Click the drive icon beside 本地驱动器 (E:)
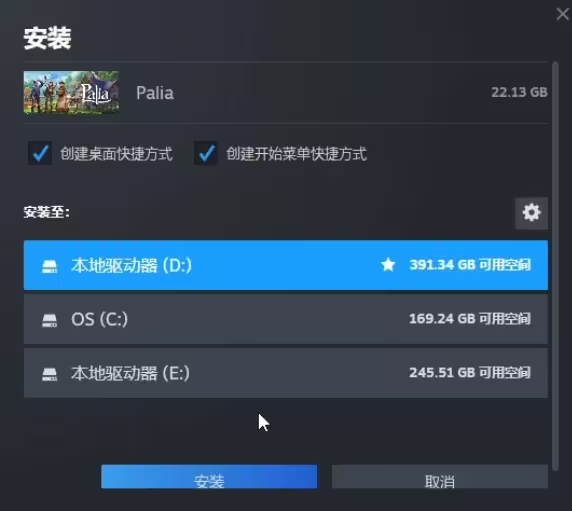 (49, 374)
